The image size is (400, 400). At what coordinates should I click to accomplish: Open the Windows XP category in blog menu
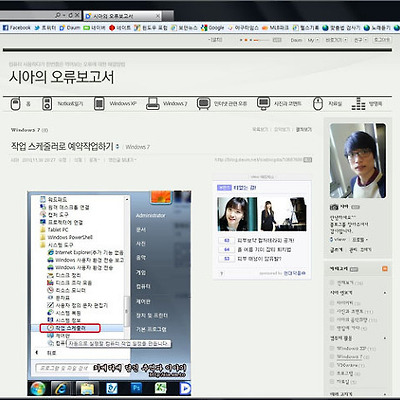116,104
